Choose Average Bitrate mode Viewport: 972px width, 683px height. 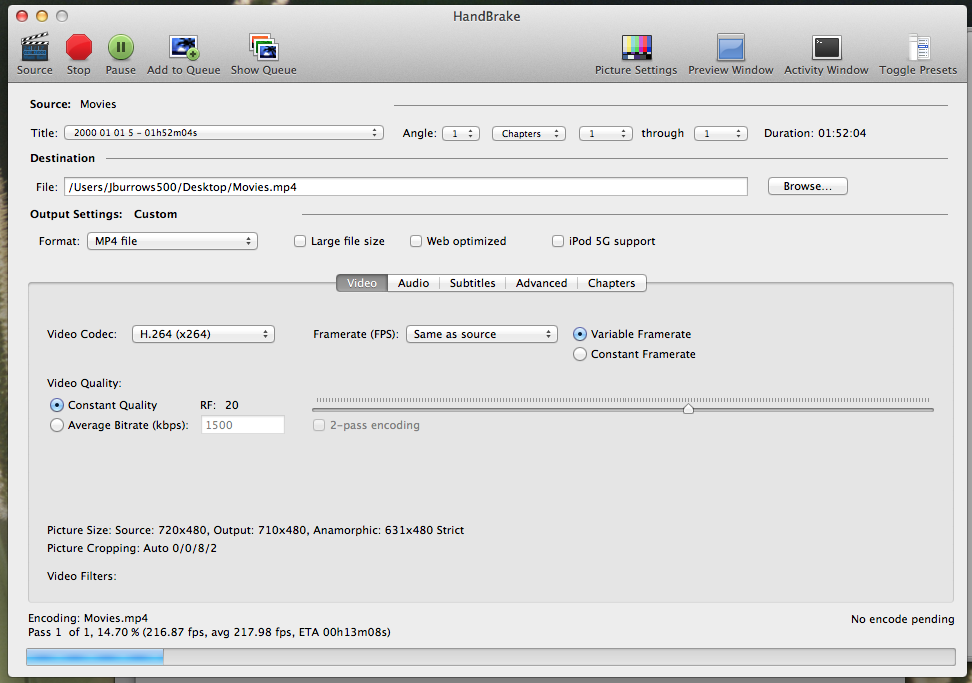pos(56,425)
